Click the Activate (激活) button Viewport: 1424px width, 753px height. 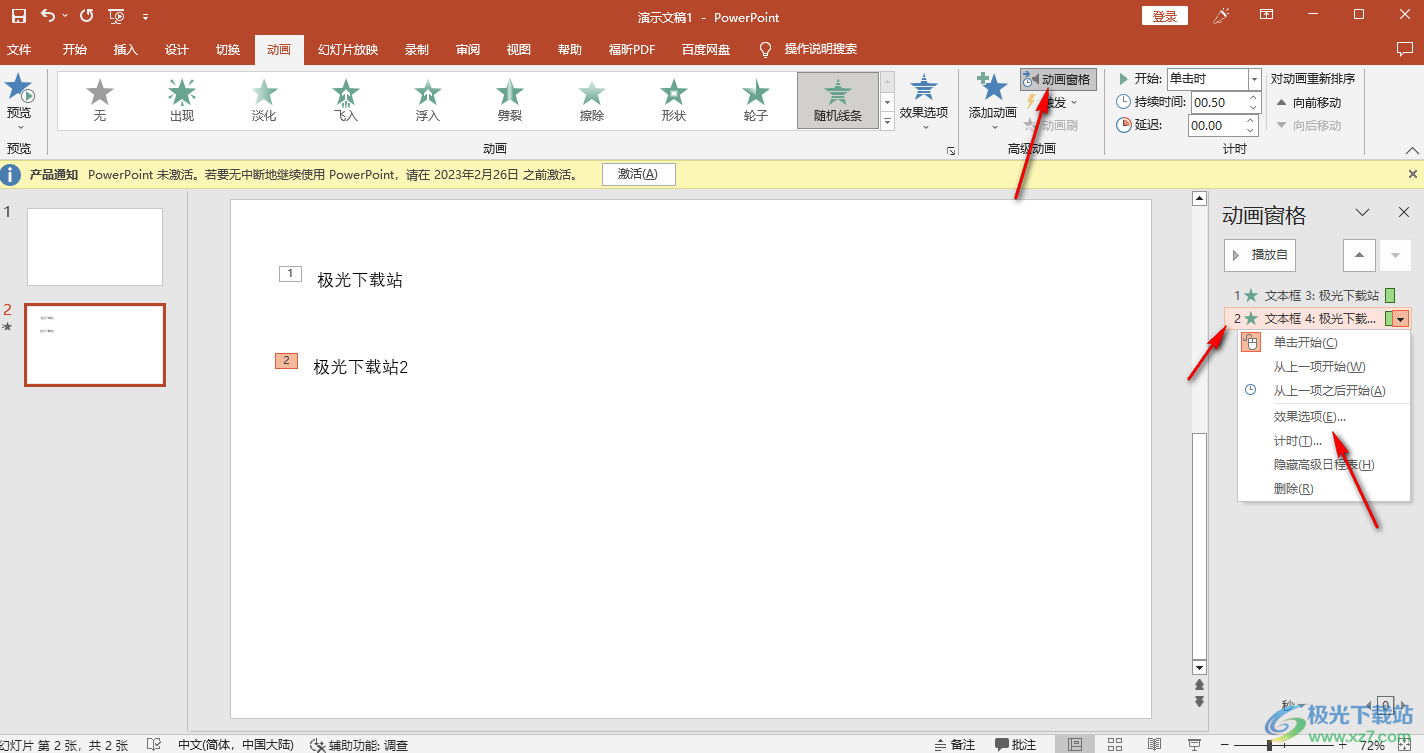(x=638, y=174)
